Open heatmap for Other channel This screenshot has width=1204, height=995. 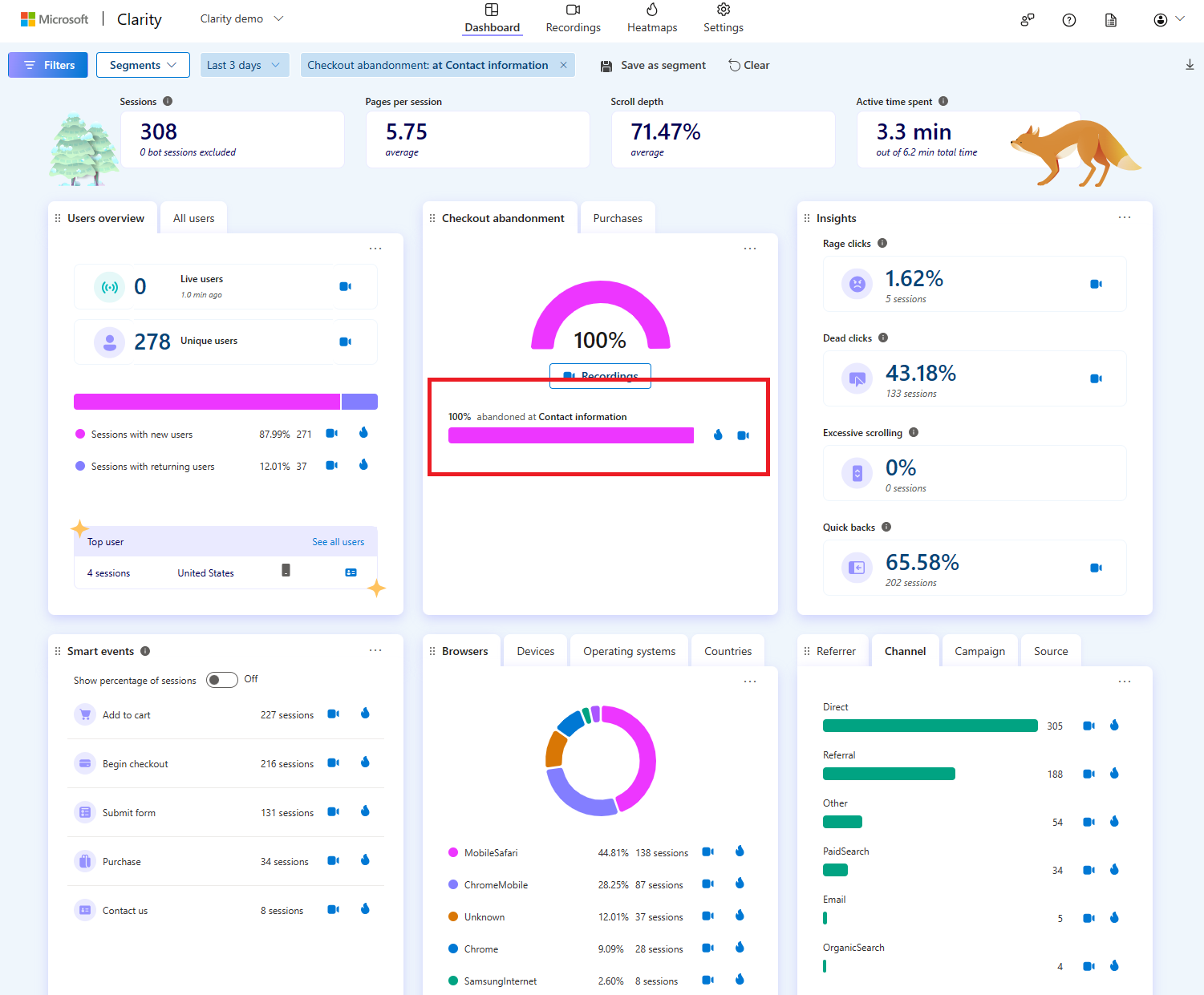1114,822
